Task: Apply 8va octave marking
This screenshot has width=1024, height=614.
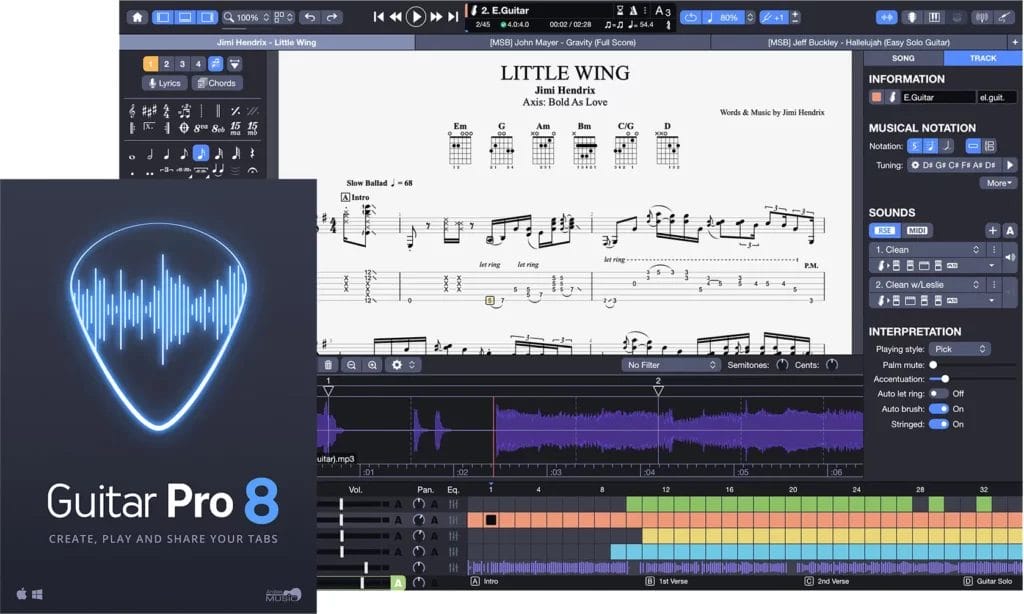Action: tap(200, 128)
